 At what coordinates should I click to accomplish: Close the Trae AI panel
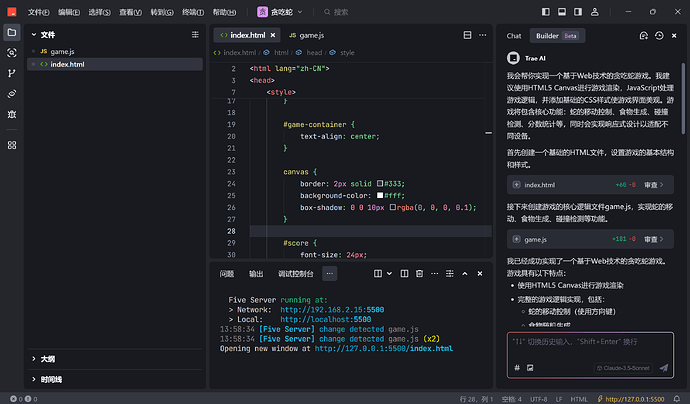pyautogui.click(x=674, y=36)
